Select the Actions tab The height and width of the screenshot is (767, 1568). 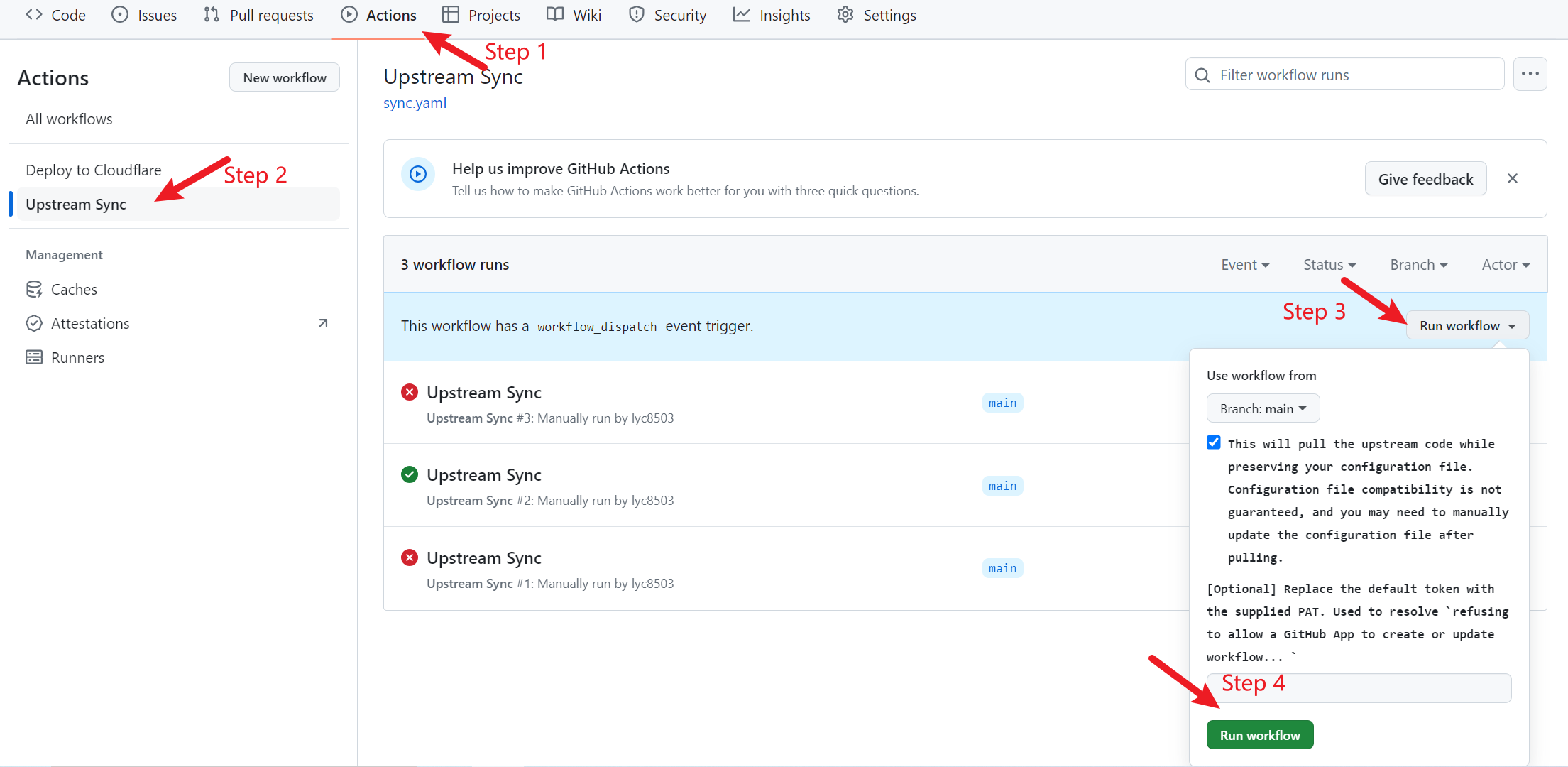pyautogui.click(x=378, y=15)
